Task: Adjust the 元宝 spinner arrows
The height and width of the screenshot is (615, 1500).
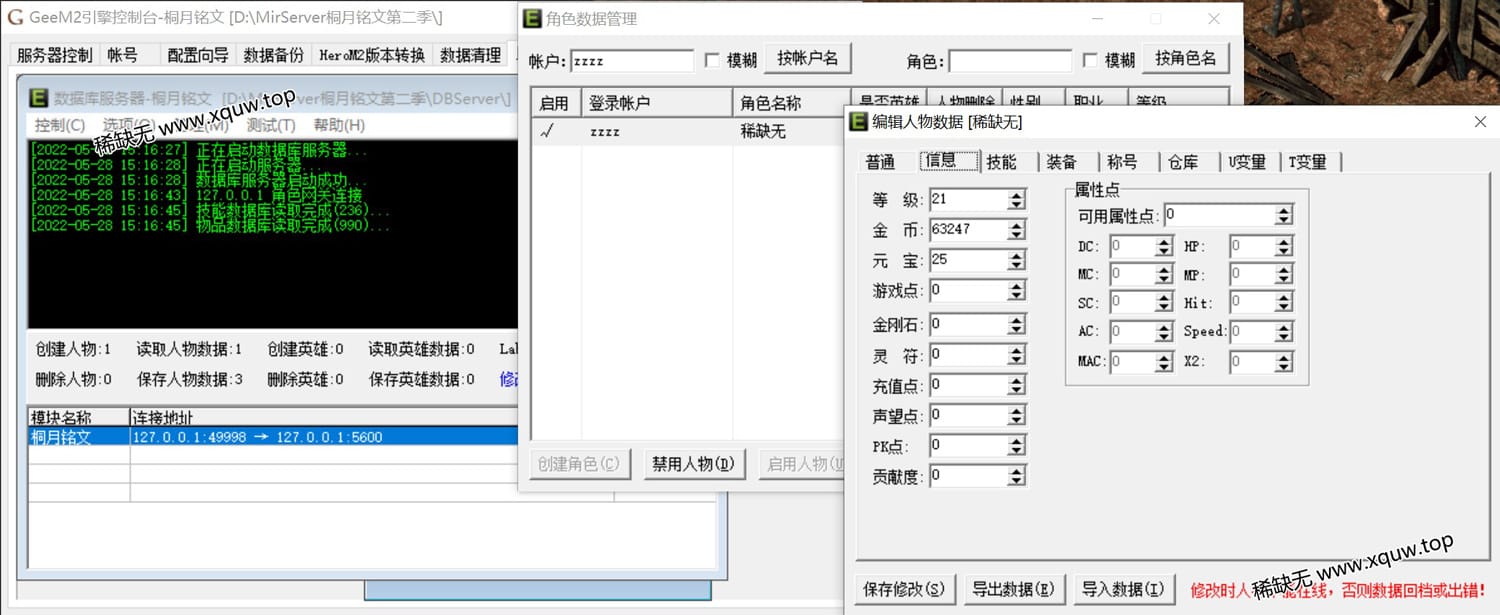Action: point(1017,259)
